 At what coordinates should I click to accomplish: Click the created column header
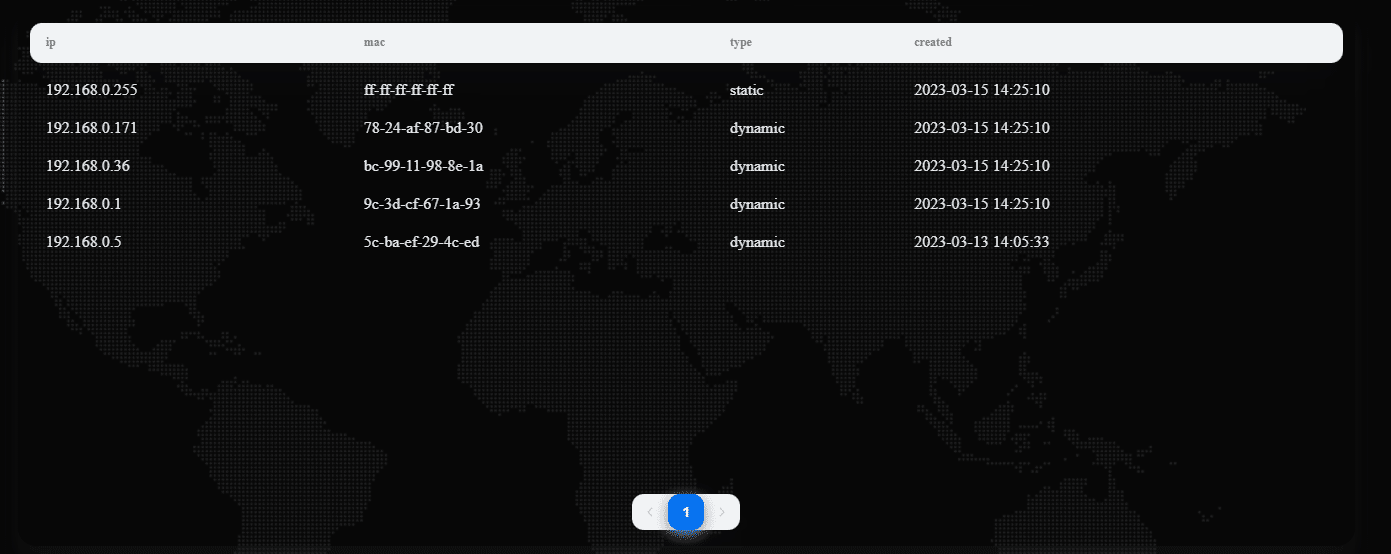[932, 43]
